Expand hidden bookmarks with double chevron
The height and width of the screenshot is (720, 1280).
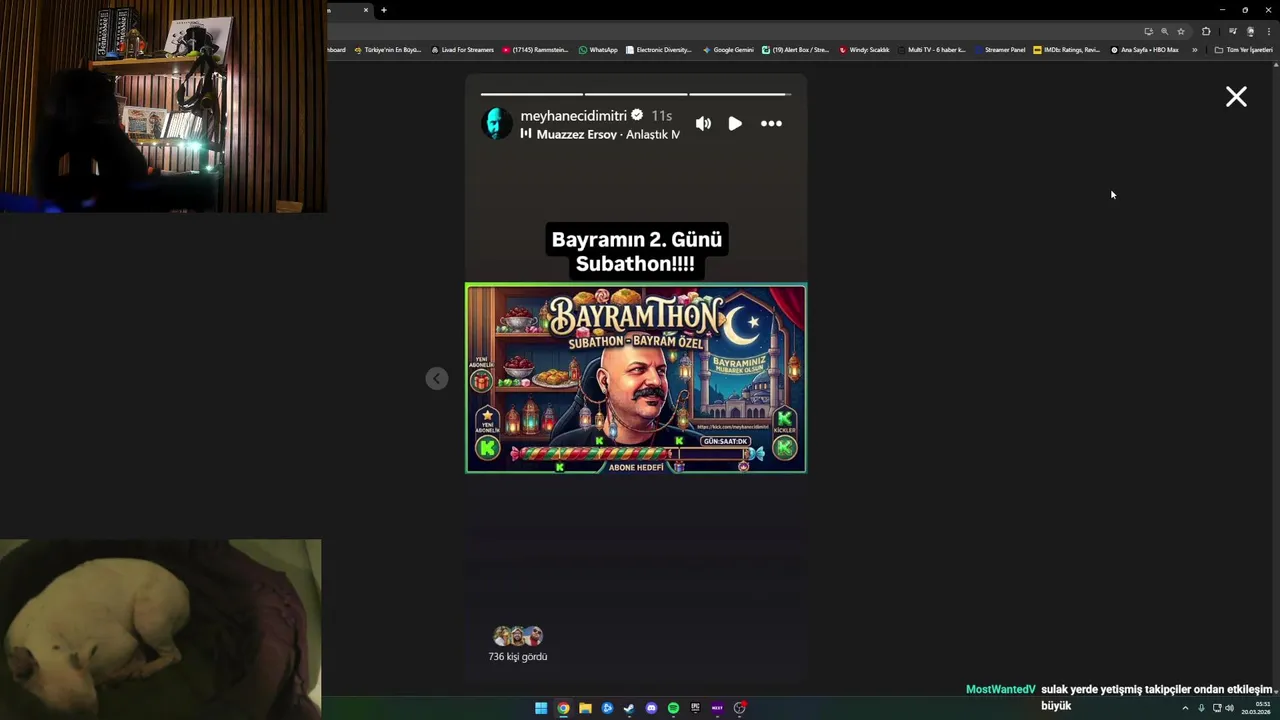1194,49
